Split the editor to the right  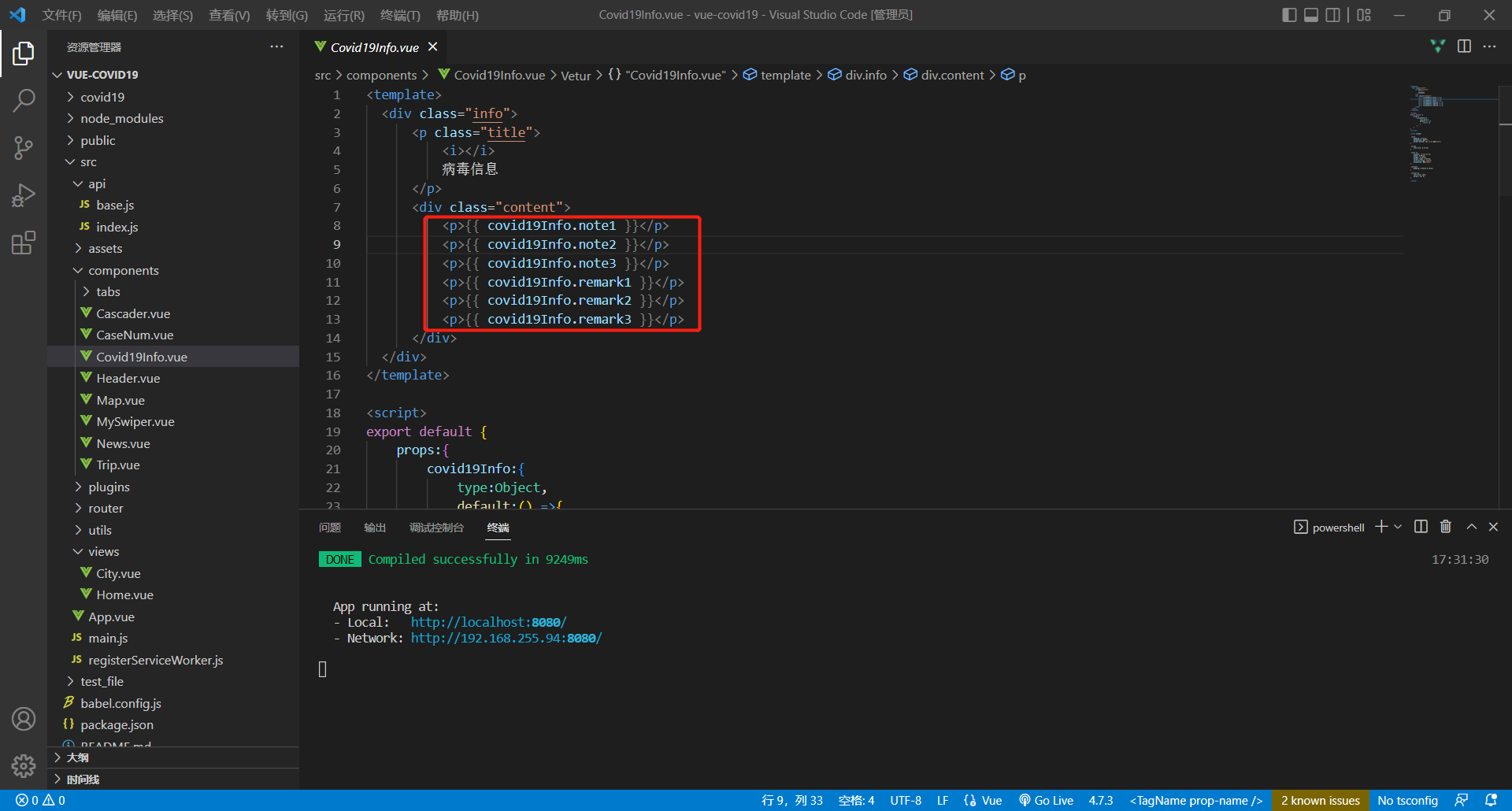(x=1464, y=46)
